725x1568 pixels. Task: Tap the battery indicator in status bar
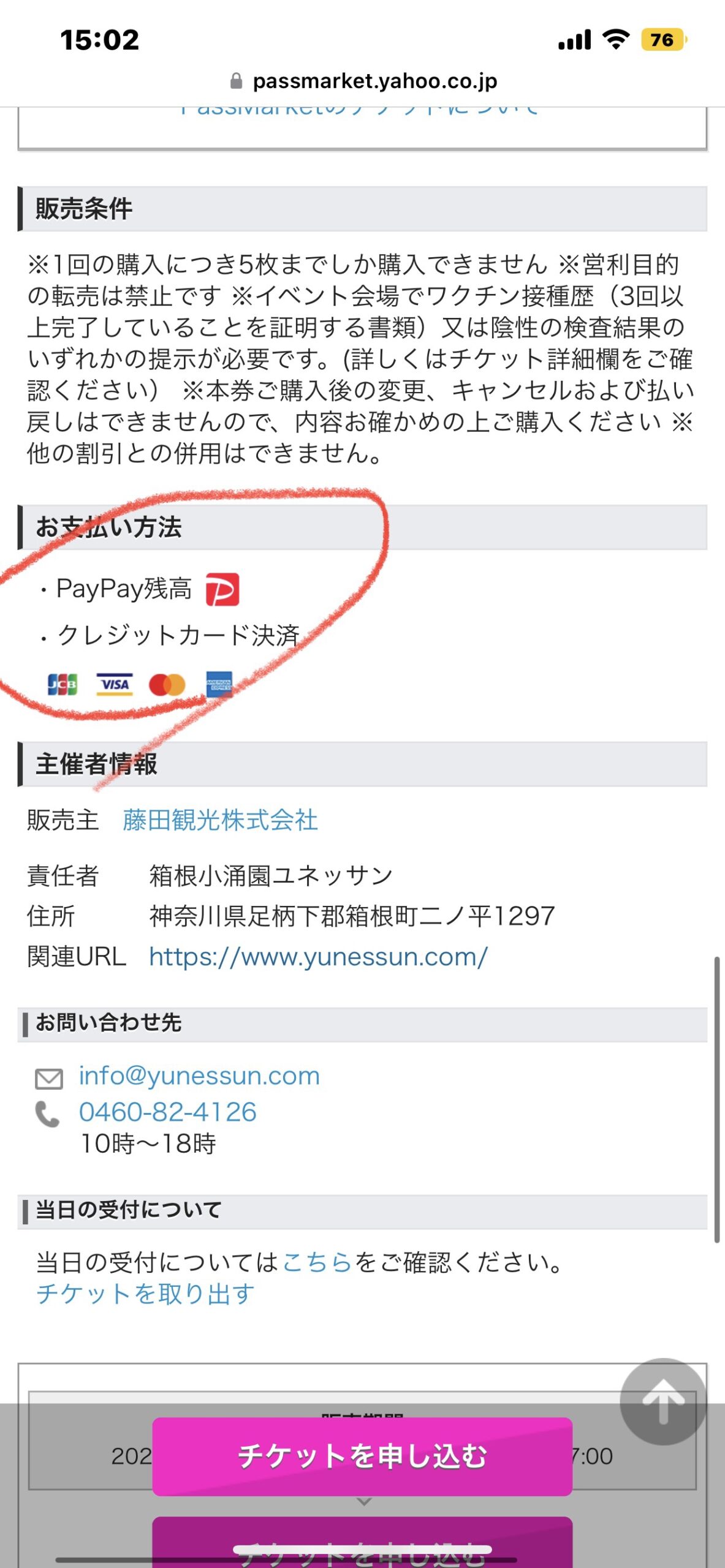pos(664,40)
